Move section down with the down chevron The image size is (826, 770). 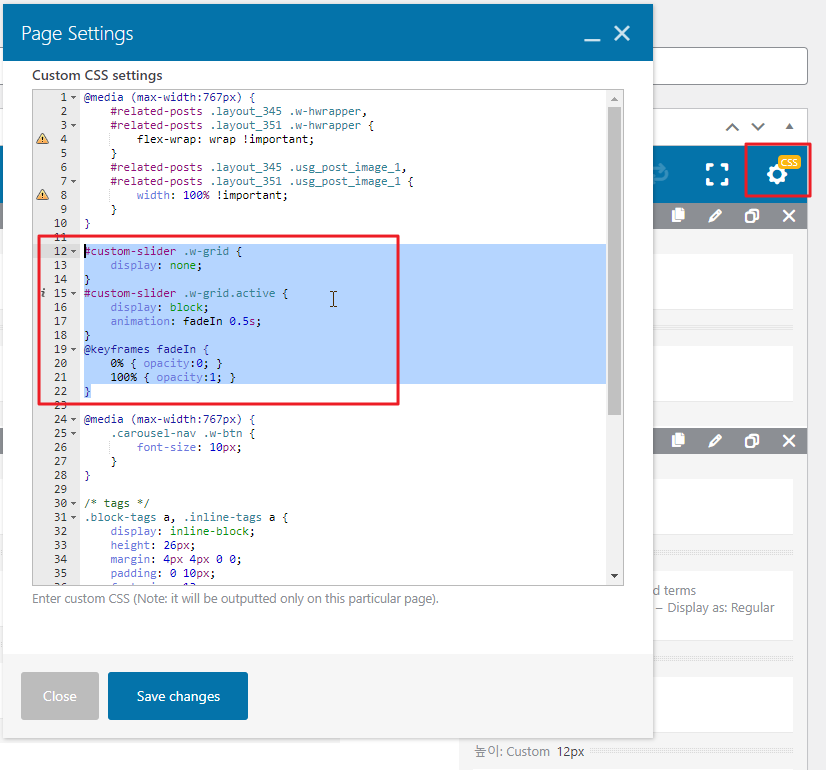point(758,127)
